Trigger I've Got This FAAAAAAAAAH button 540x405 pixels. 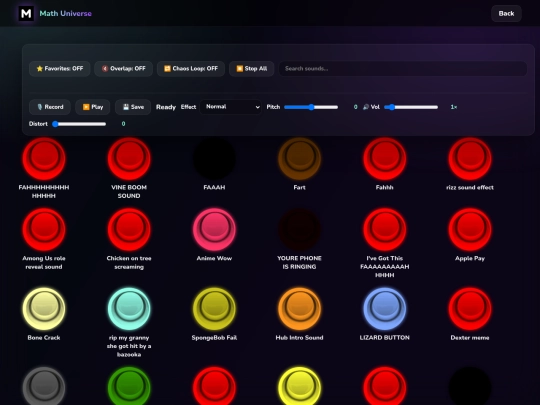pyautogui.click(x=385, y=229)
